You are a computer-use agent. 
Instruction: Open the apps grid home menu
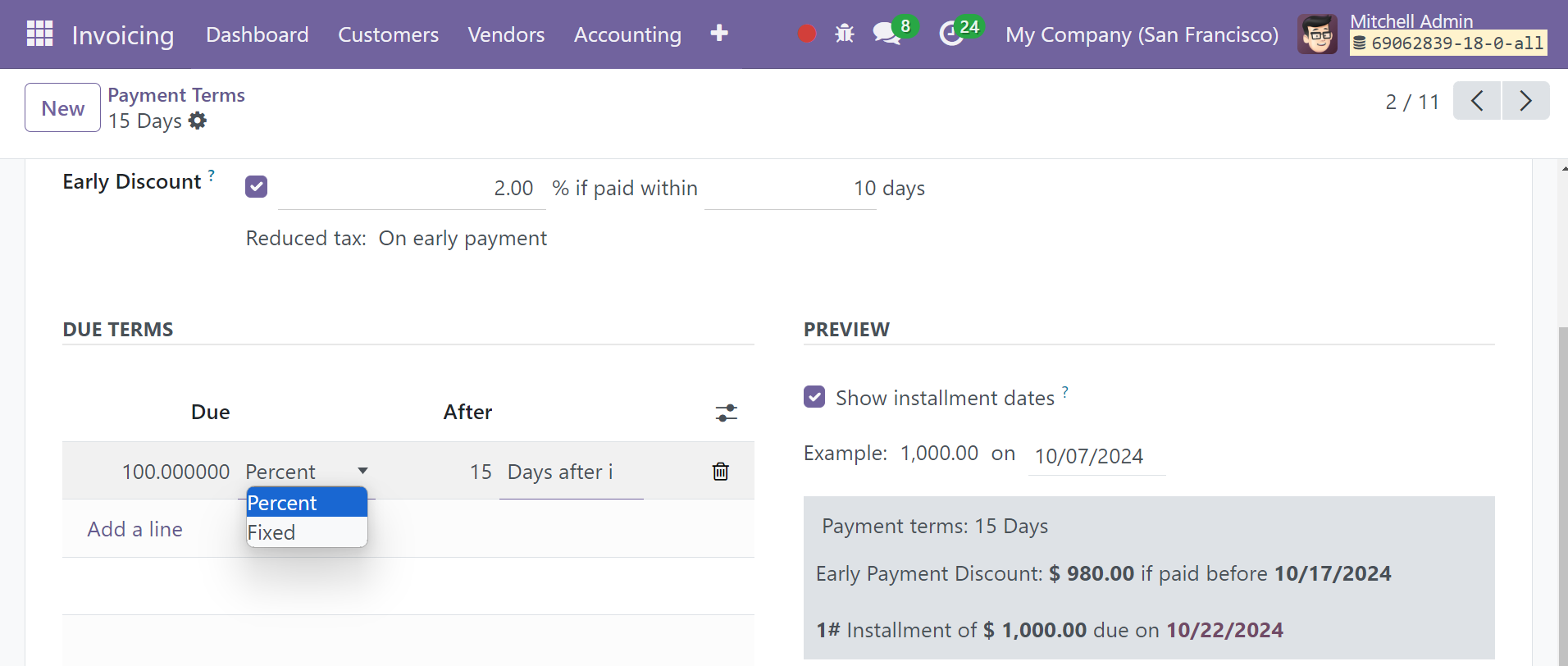[x=39, y=34]
